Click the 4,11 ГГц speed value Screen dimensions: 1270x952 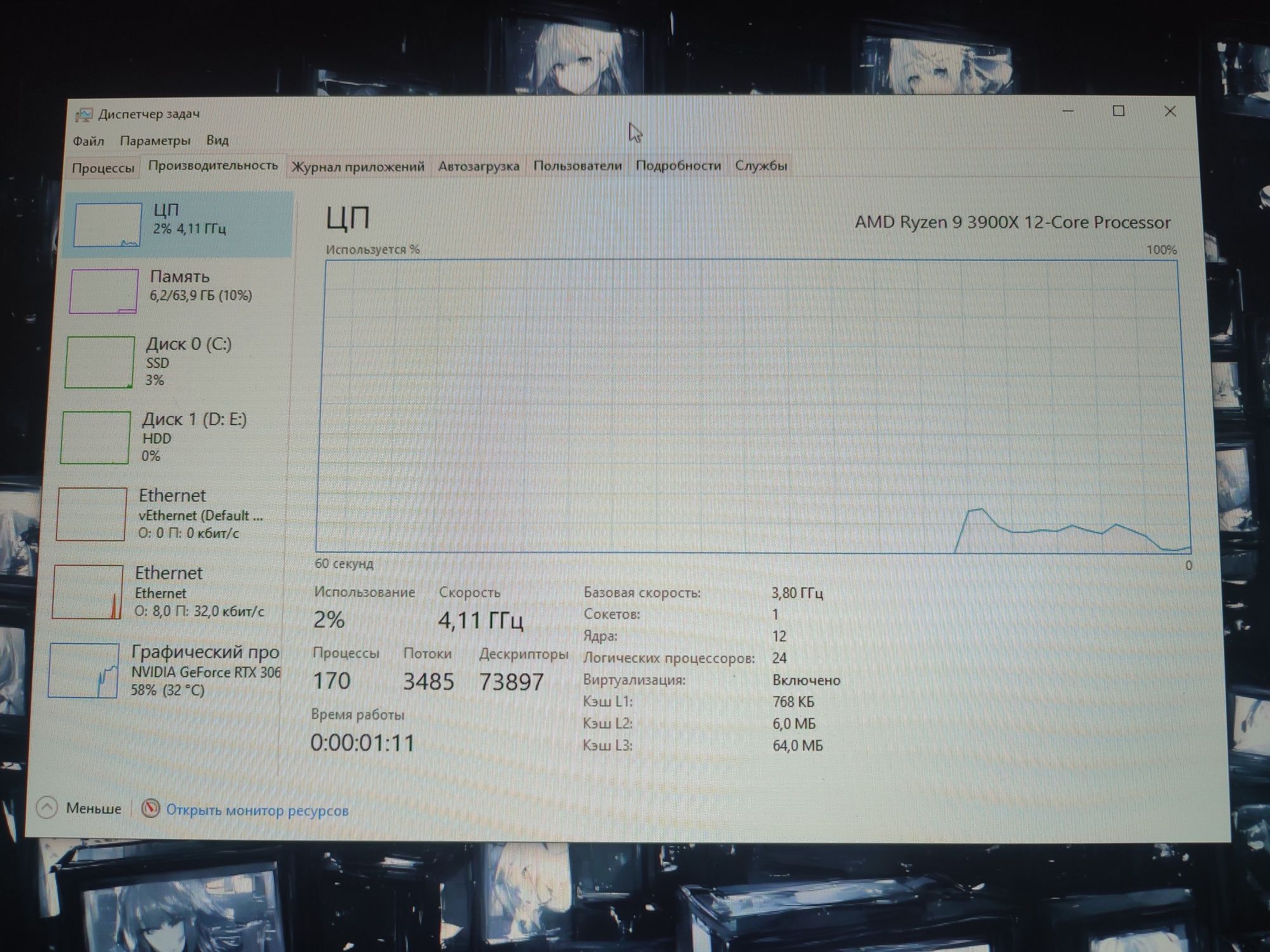481,620
